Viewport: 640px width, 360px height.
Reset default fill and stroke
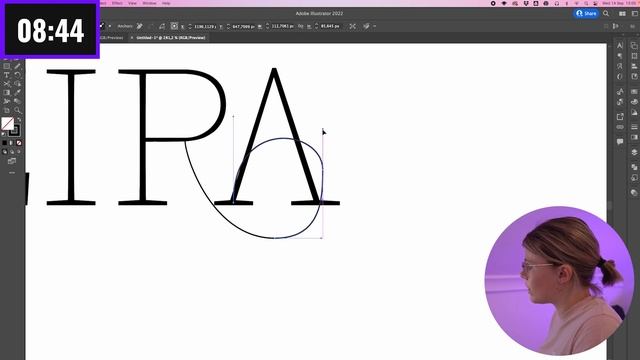[x=4, y=133]
